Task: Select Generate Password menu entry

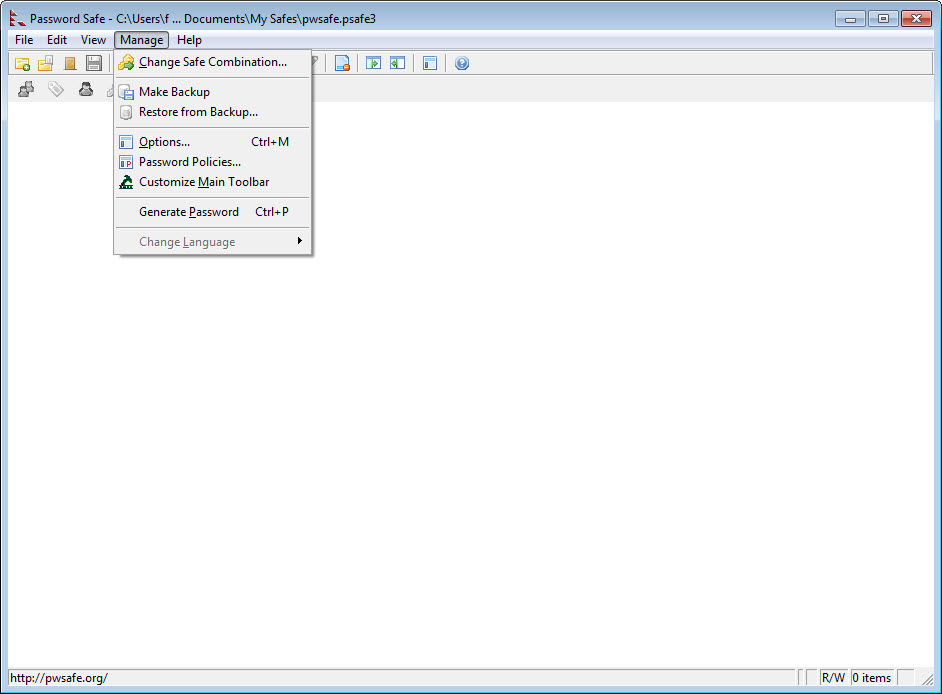Action: pyautogui.click(x=188, y=212)
